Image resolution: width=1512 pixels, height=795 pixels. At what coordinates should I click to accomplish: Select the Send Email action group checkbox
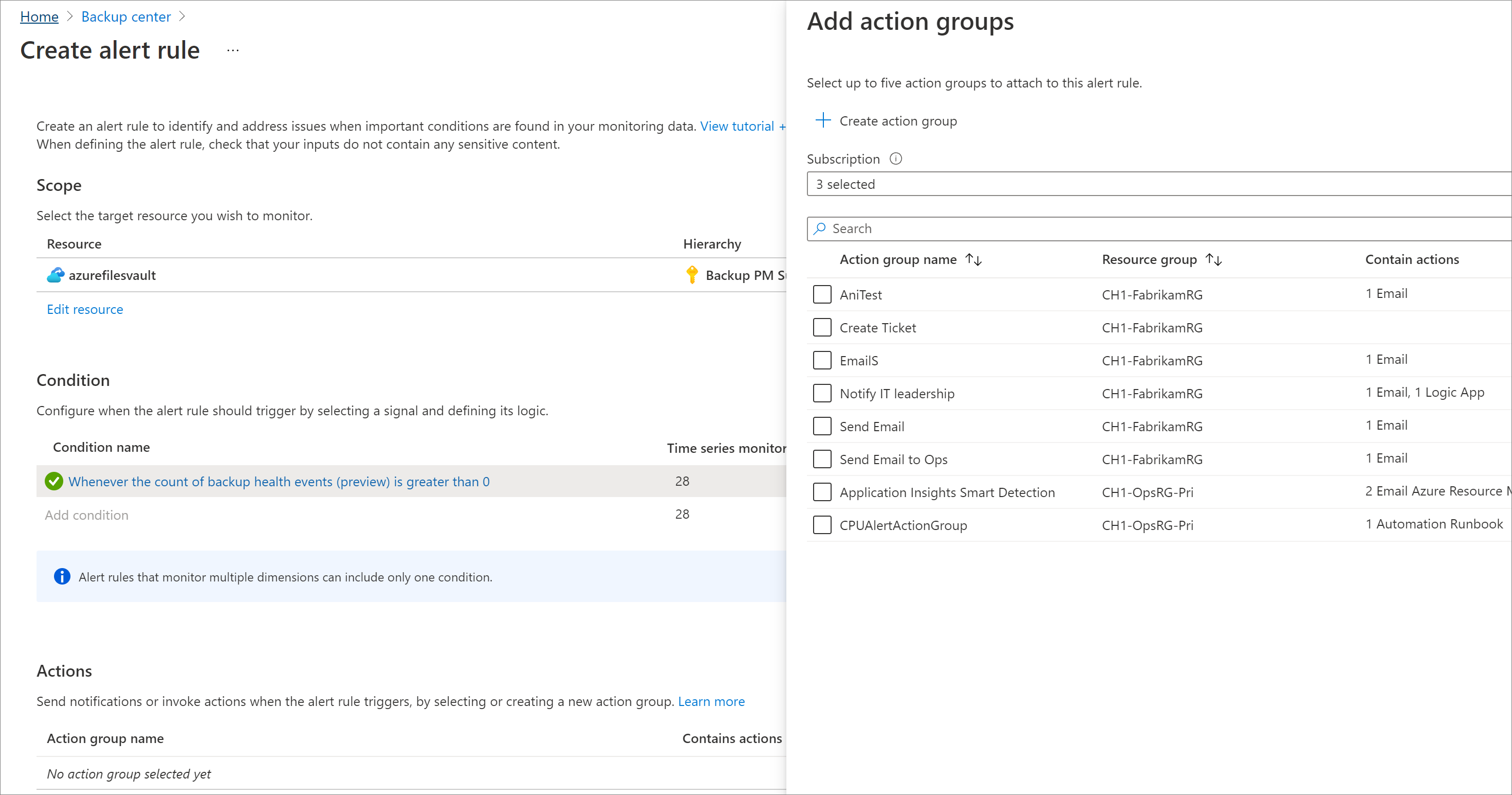[x=822, y=427]
